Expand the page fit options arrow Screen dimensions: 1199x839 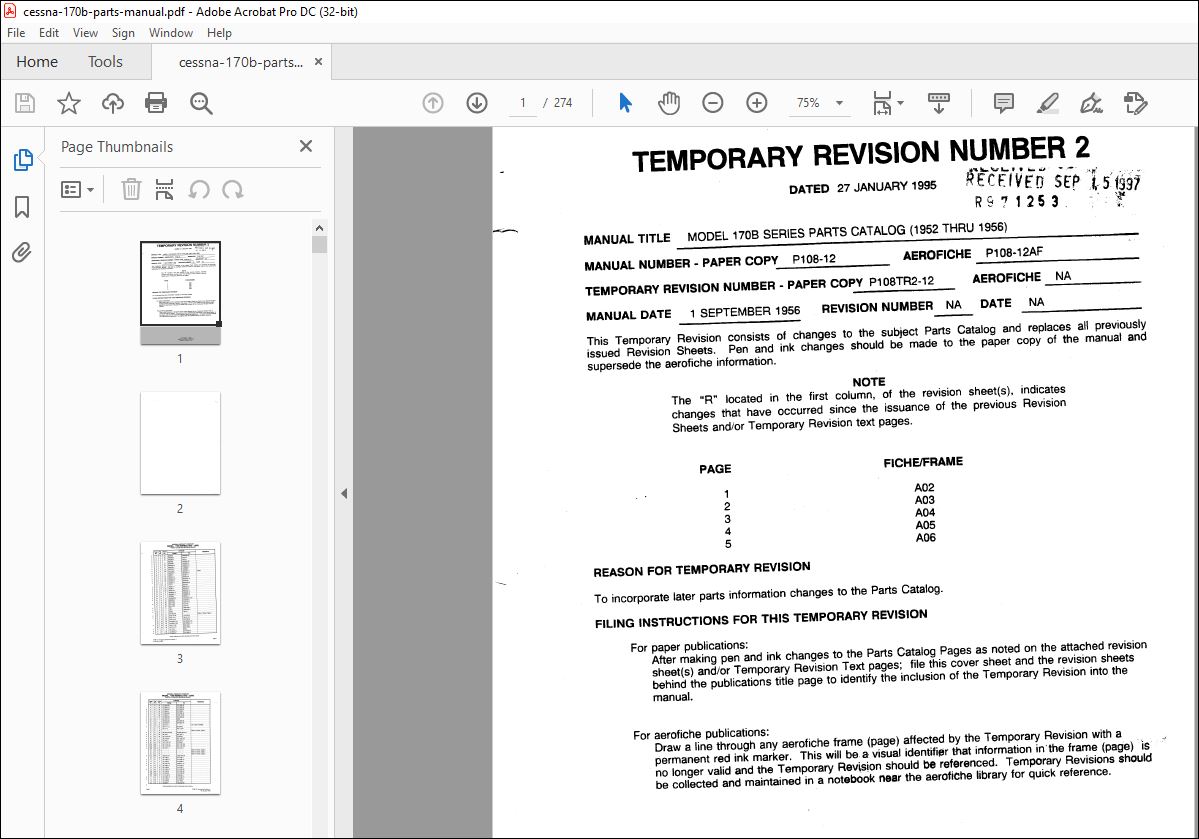[901, 102]
